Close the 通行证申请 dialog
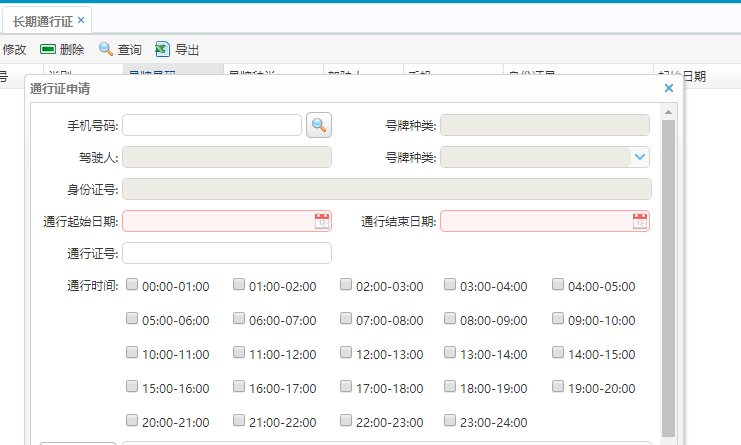Image resolution: width=741 pixels, height=445 pixels. [669, 88]
